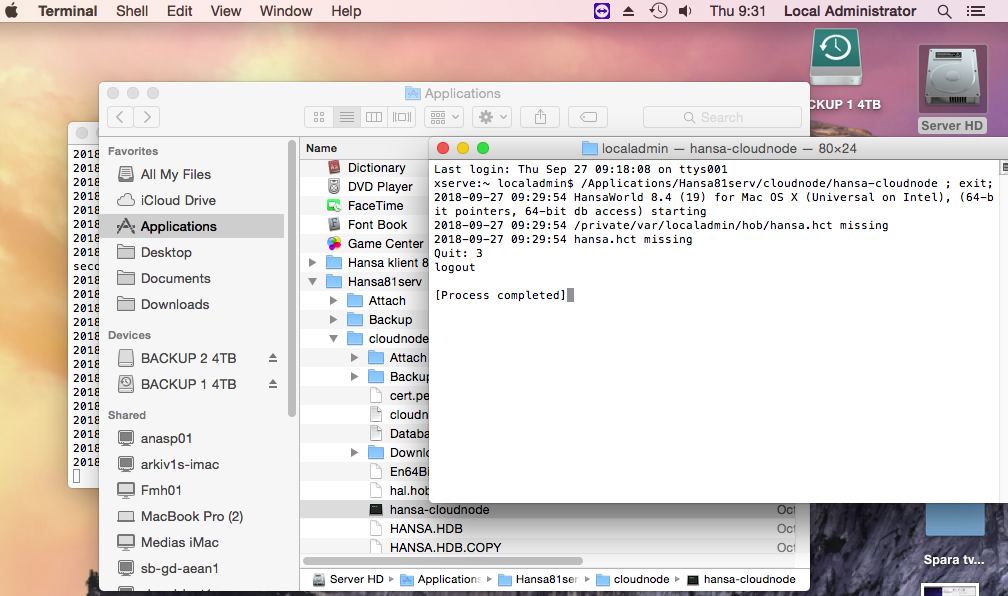Expand Backup folder under Hansa81serv
The width and height of the screenshot is (1008, 596).
click(x=333, y=320)
